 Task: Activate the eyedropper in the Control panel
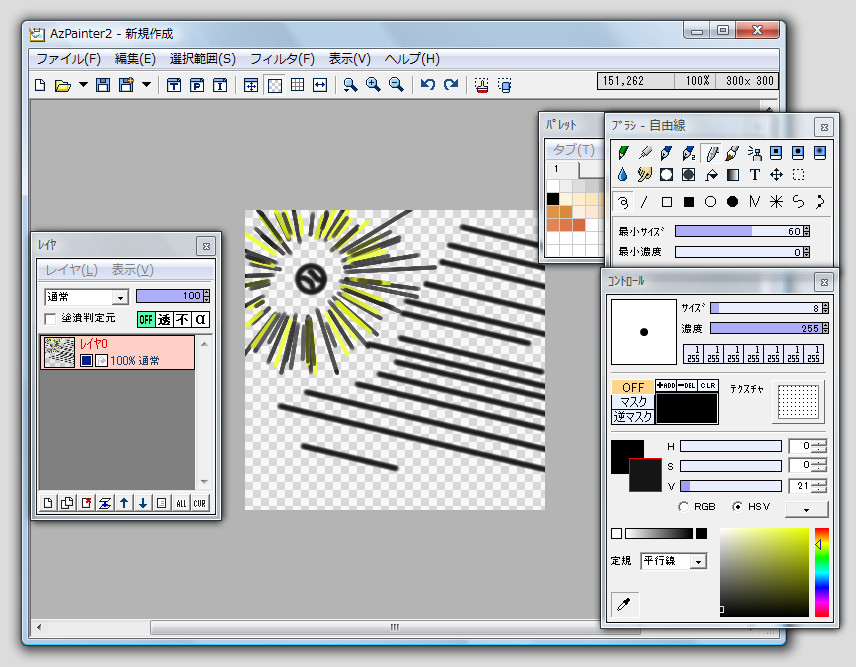pos(624,604)
